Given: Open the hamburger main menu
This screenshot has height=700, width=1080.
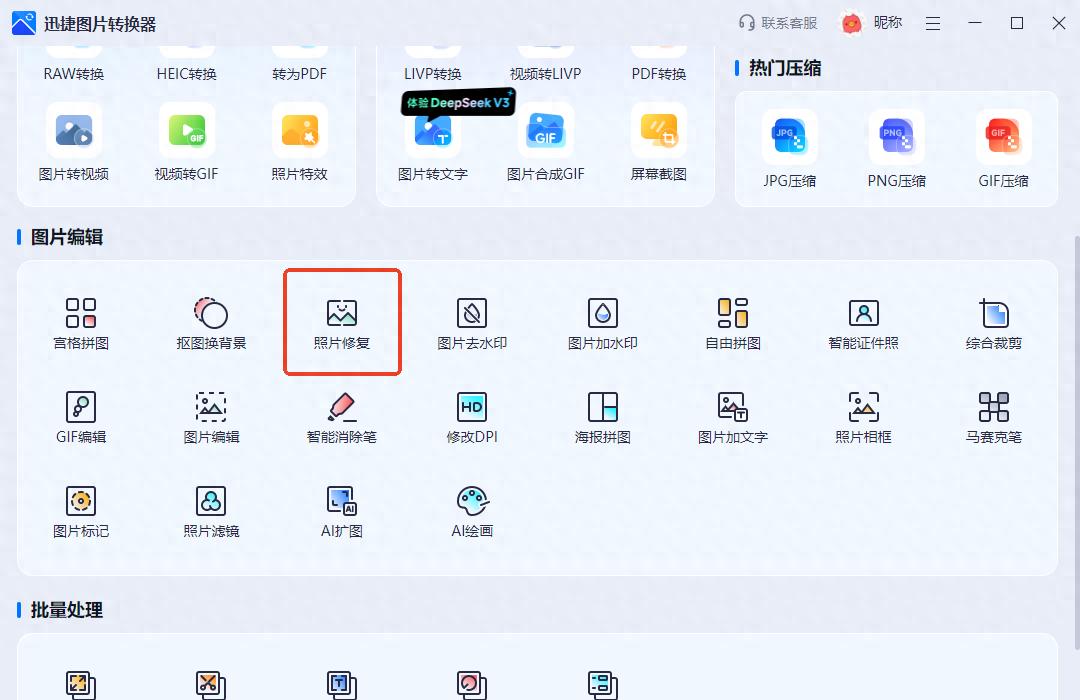Looking at the screenshot, I should tap(932, 23).
